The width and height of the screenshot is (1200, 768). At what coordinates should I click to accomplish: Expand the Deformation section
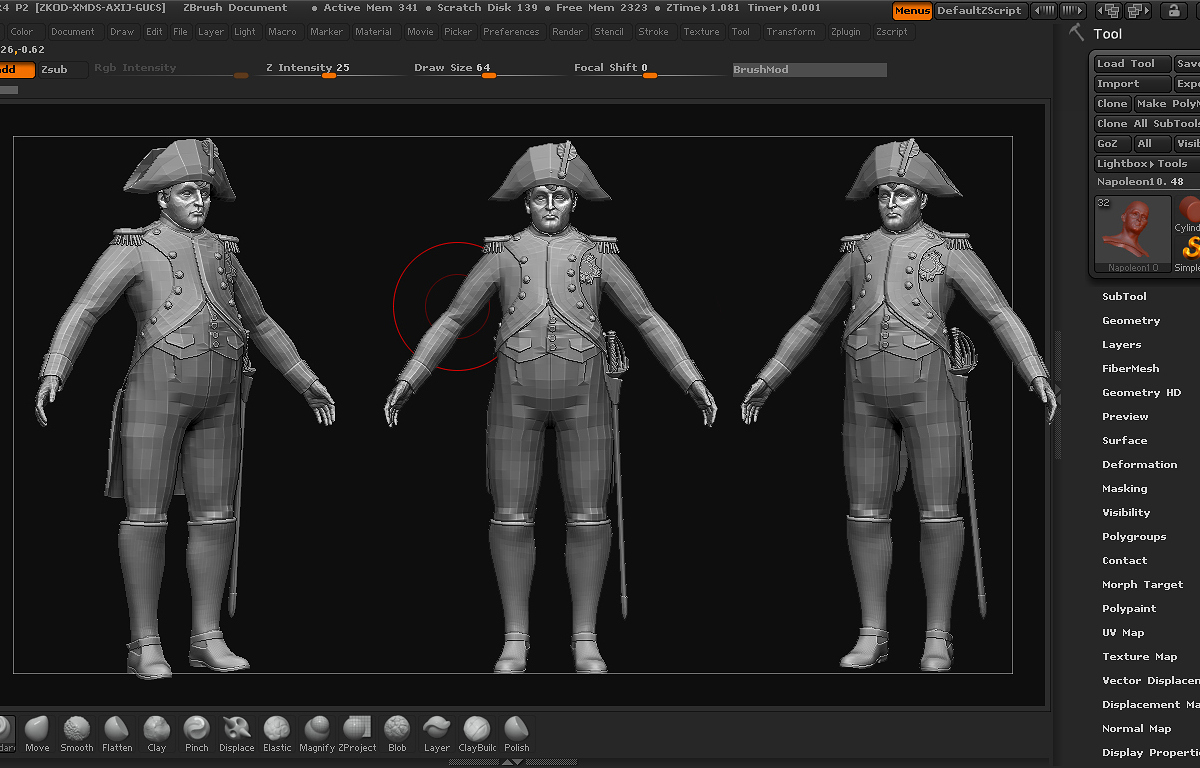[1139, 465]
